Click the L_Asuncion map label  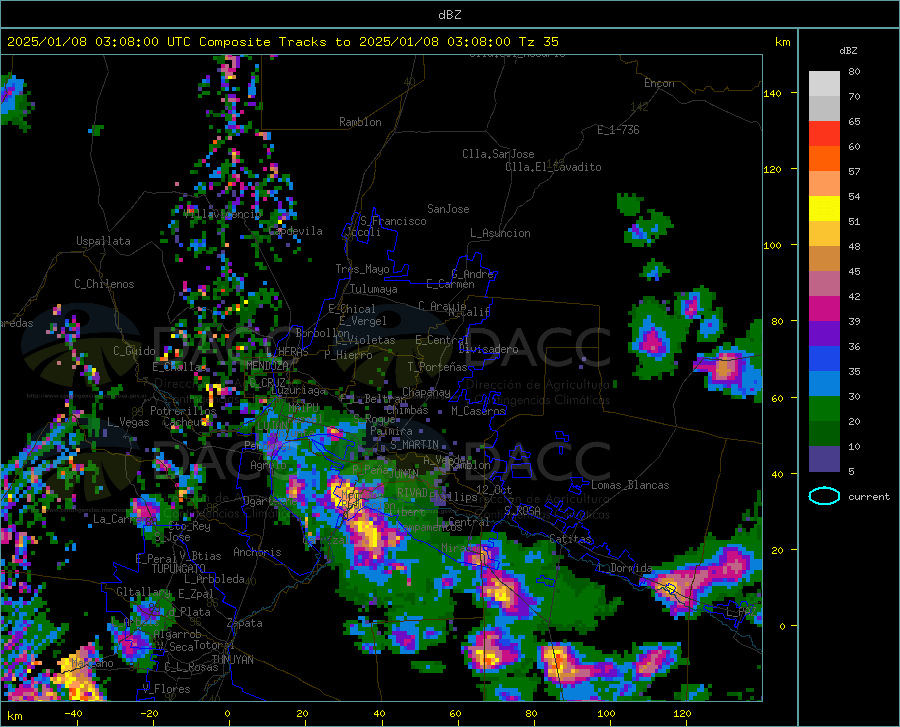click(500, 233)
